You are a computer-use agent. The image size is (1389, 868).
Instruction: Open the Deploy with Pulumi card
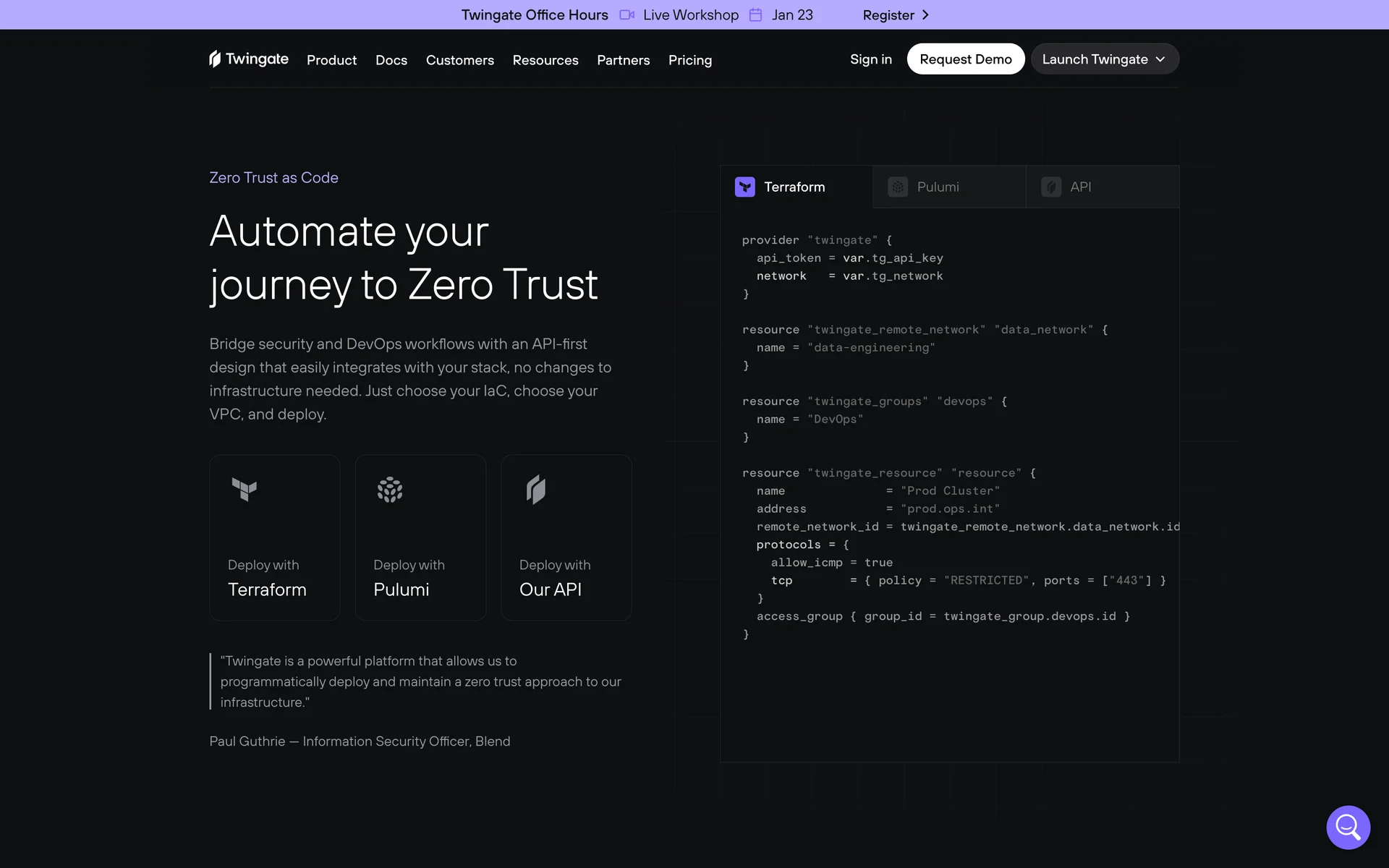pos(420,537)
